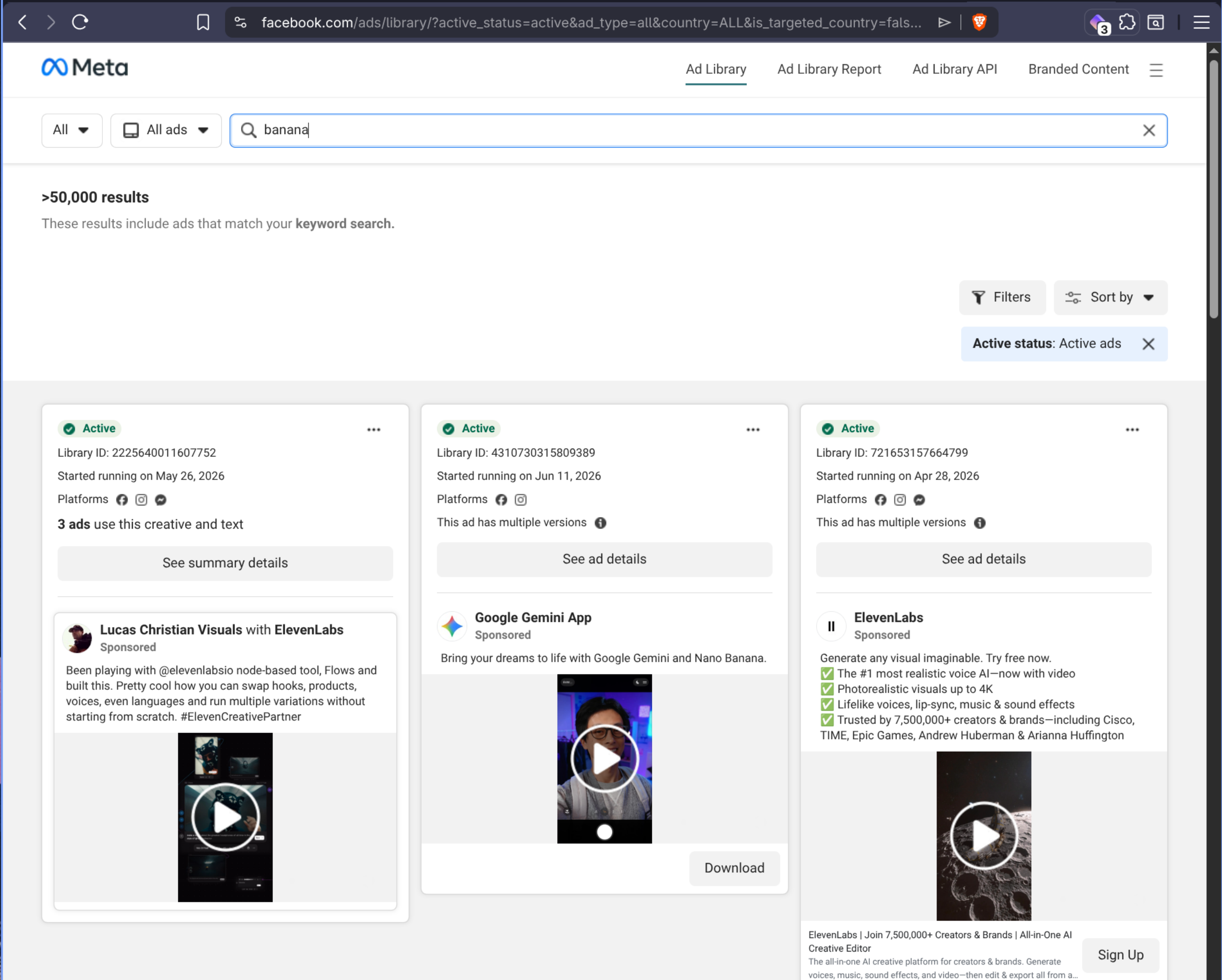Open the Meta header hamburger menu
The image size is (1222, 980).
point(1156,70)
